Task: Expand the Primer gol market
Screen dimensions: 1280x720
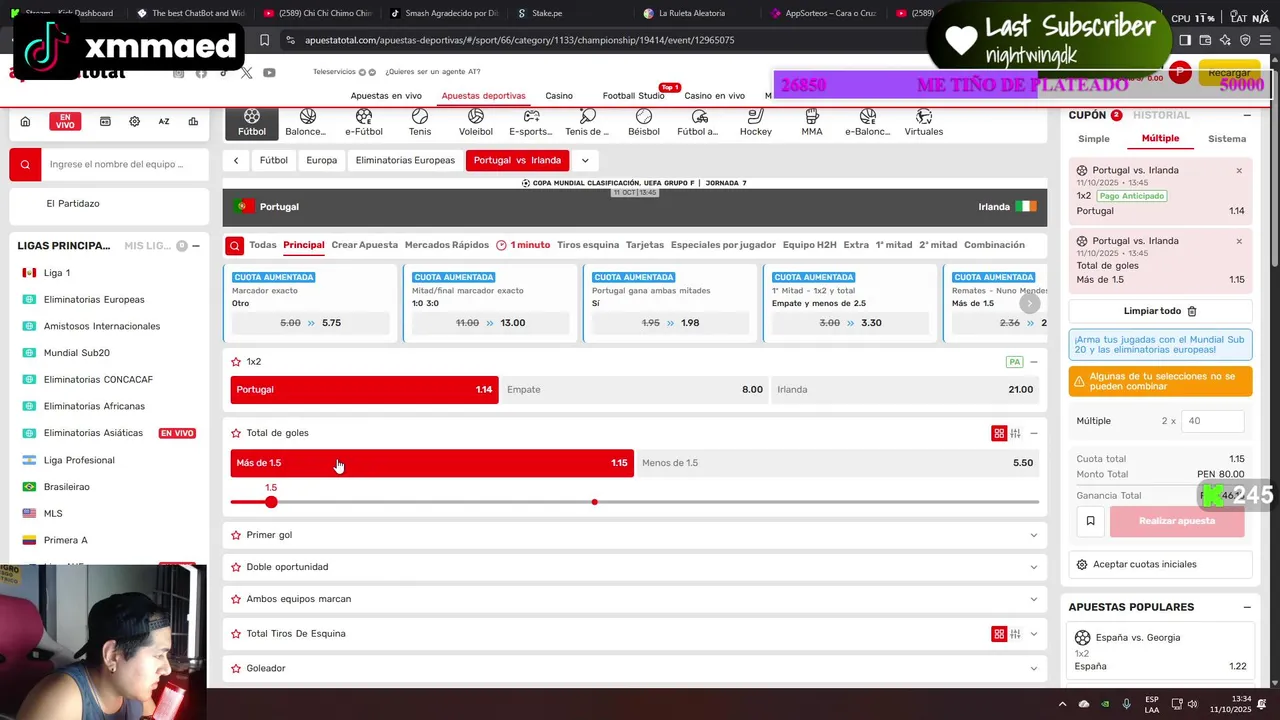Action: (1033, 535)
